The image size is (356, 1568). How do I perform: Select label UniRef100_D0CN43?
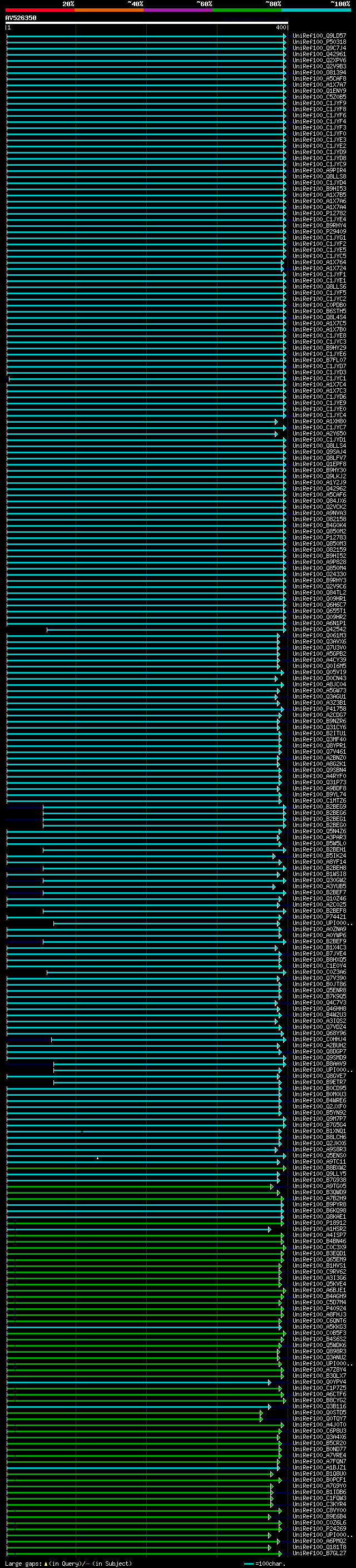[x=319, y=679]
